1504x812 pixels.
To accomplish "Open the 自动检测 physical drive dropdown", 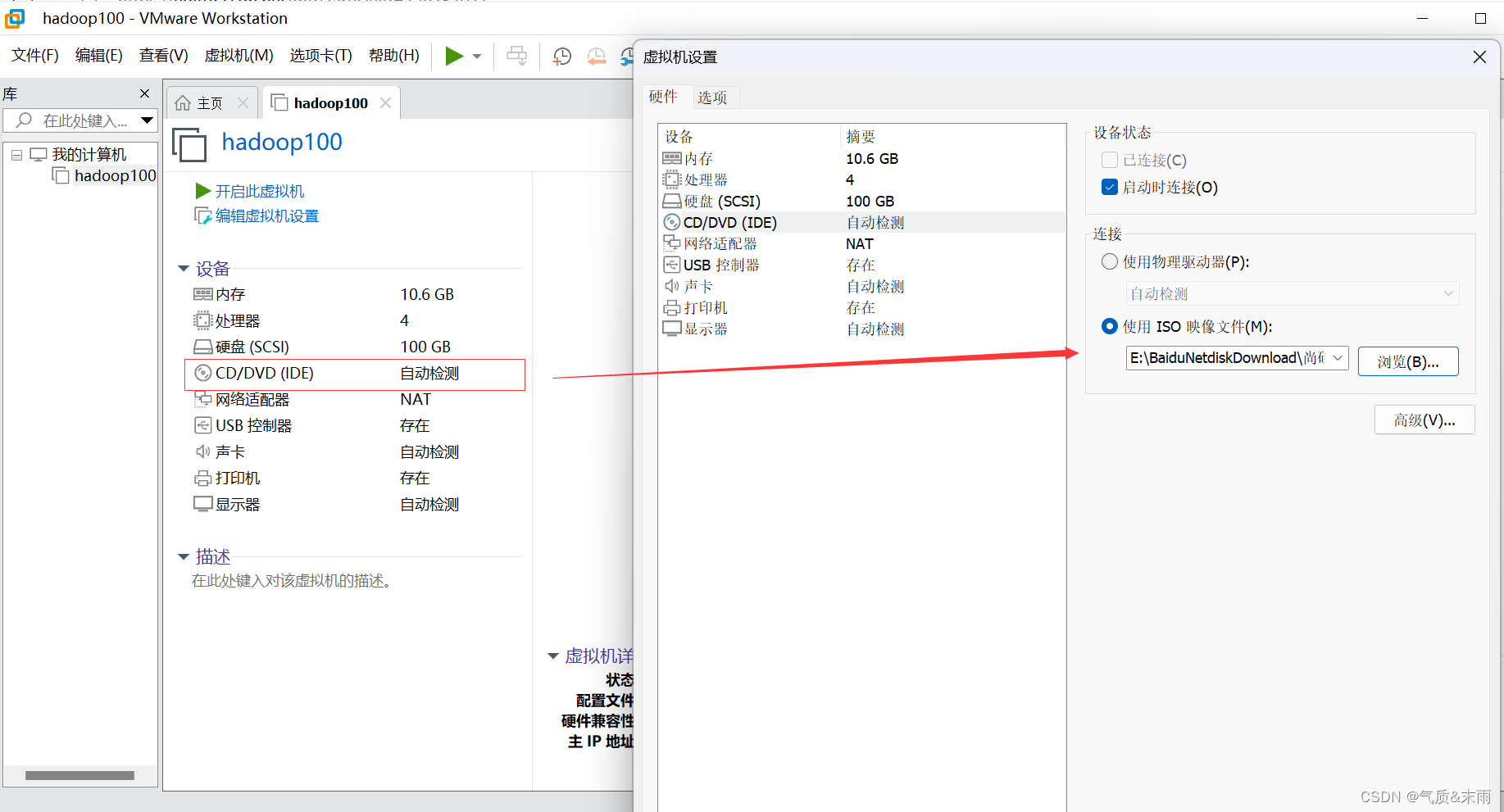I will (x=1293, y=293).
